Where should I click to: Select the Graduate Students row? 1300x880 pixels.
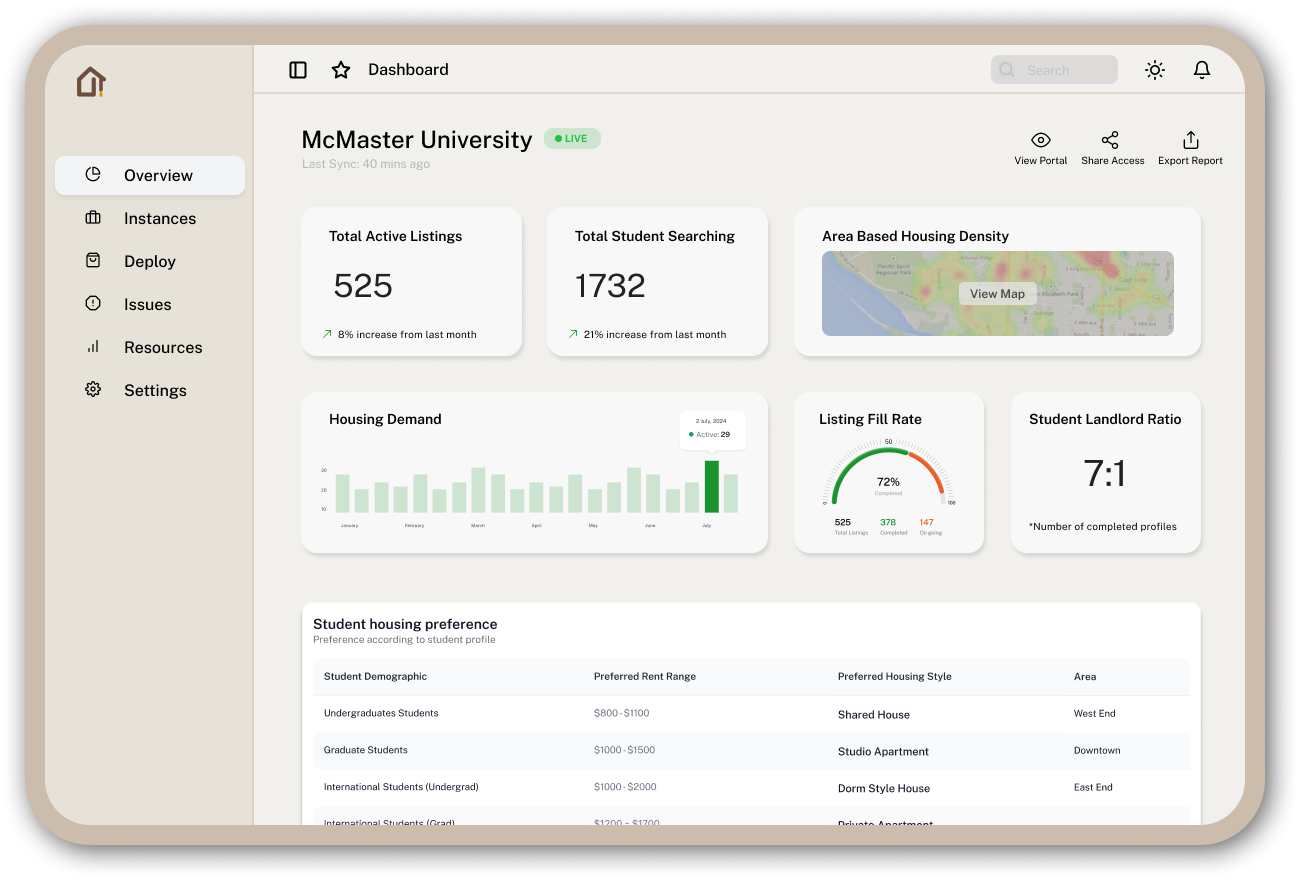(x=751, y=751)
